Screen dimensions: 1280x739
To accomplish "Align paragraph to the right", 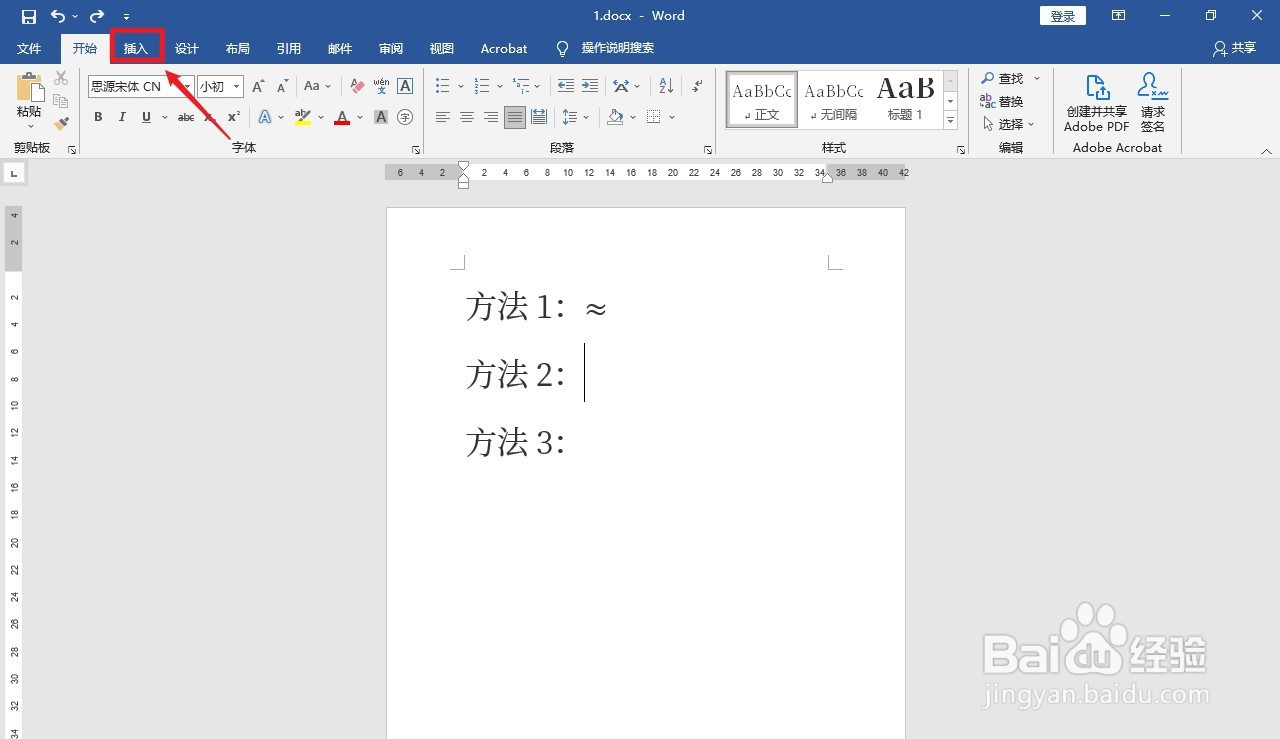I will tap(491, 117).
